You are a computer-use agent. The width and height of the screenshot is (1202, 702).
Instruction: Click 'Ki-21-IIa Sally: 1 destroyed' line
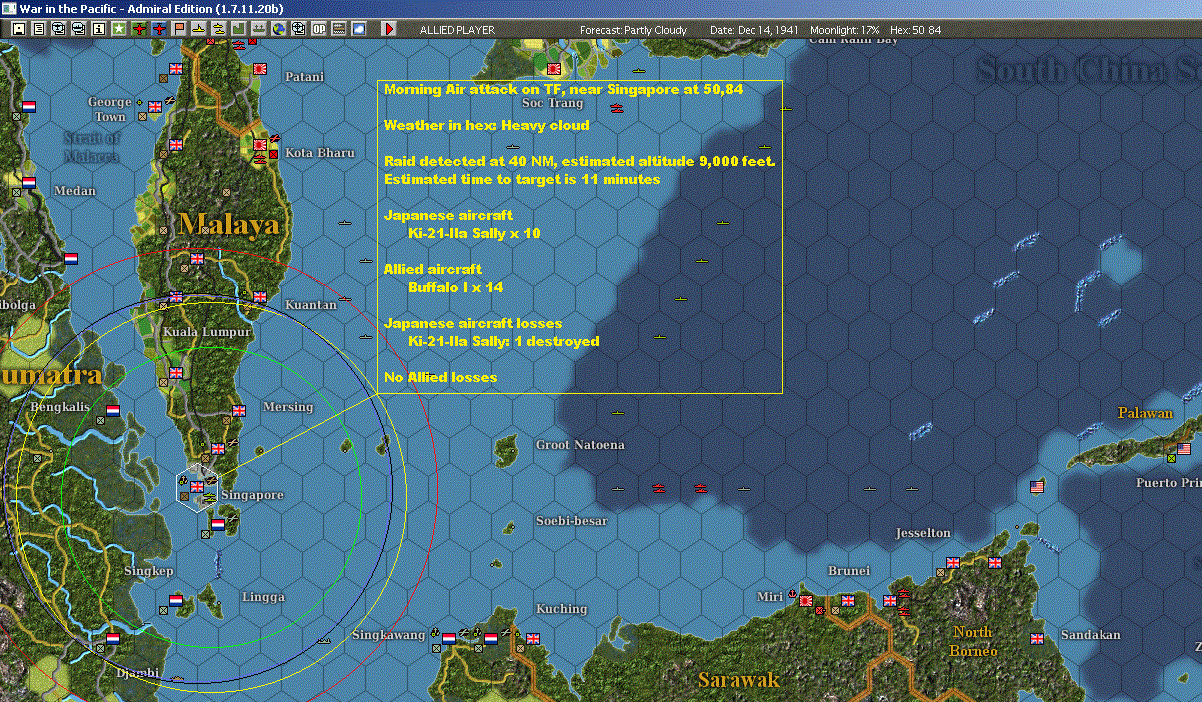pyautogui.click(x=504, y=341)
